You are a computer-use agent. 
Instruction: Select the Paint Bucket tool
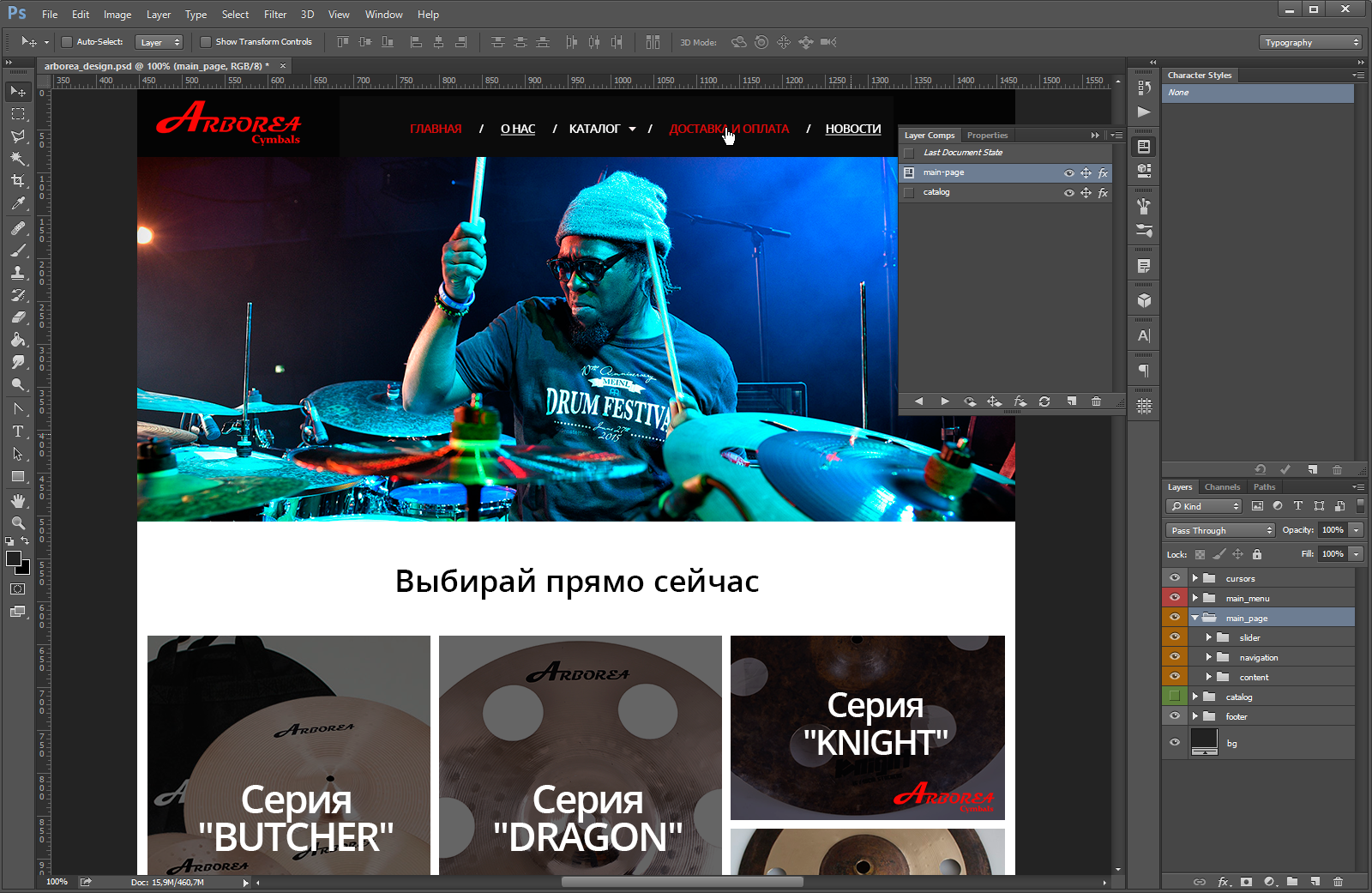tap(18, 340)
